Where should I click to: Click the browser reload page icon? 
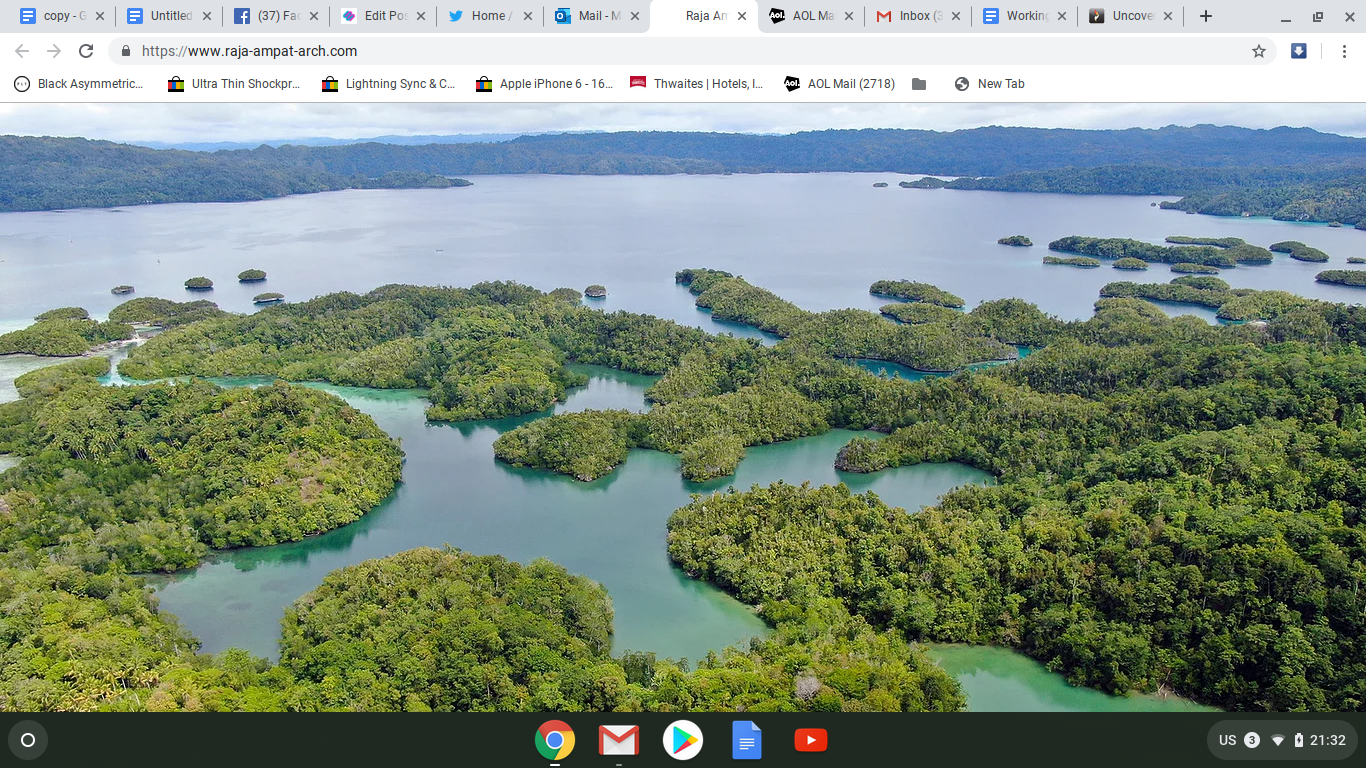pos(86,51)
